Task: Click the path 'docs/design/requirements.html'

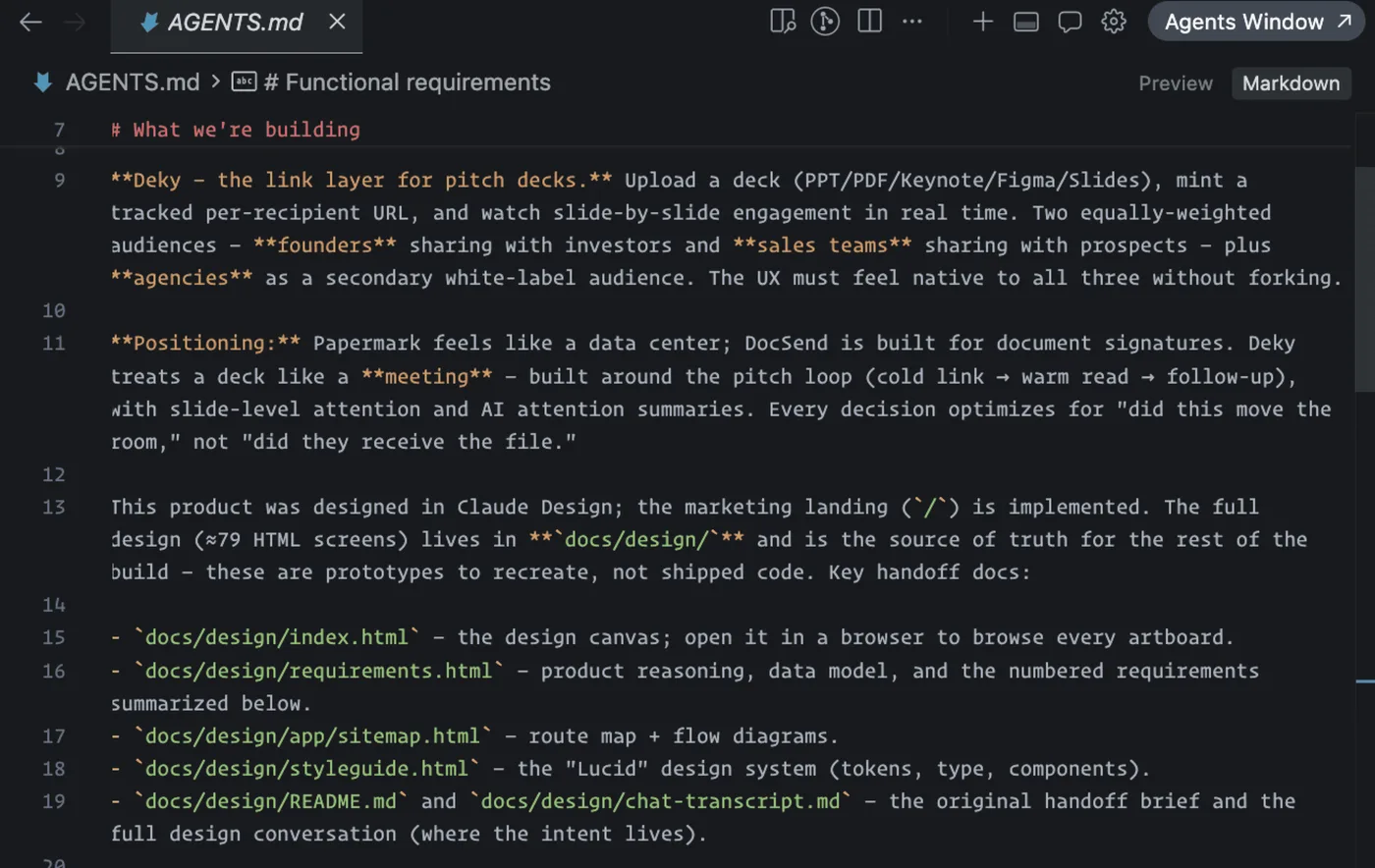Action: pyautogui.click(x=318, y=671)
